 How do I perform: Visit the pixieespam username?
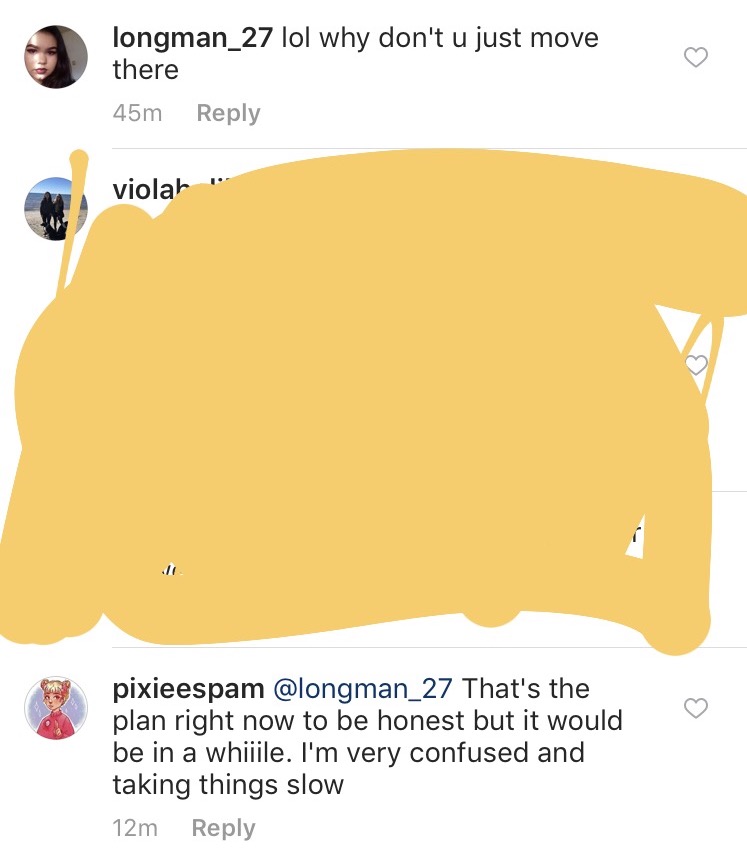188,690
